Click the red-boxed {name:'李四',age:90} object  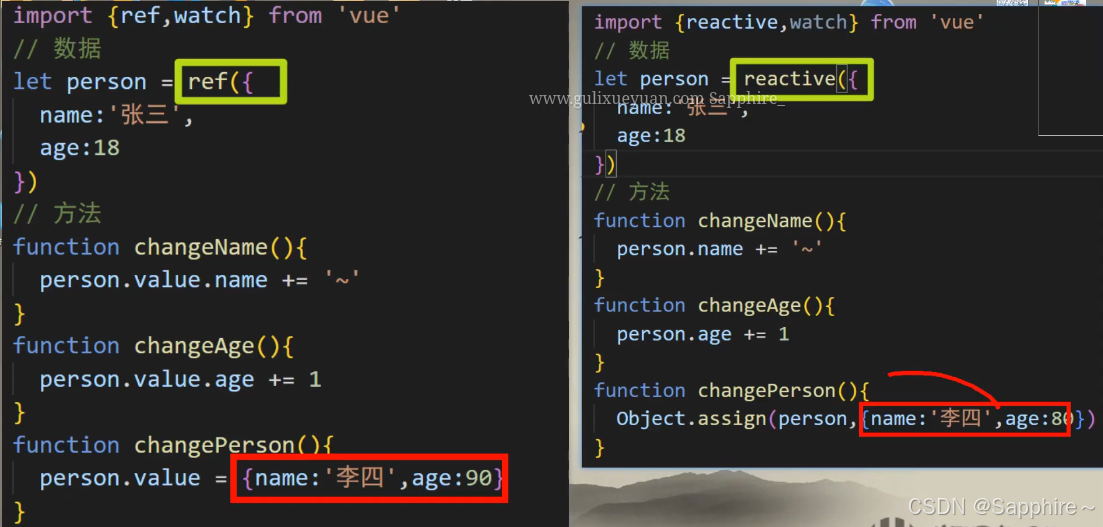tap(369, 479)
